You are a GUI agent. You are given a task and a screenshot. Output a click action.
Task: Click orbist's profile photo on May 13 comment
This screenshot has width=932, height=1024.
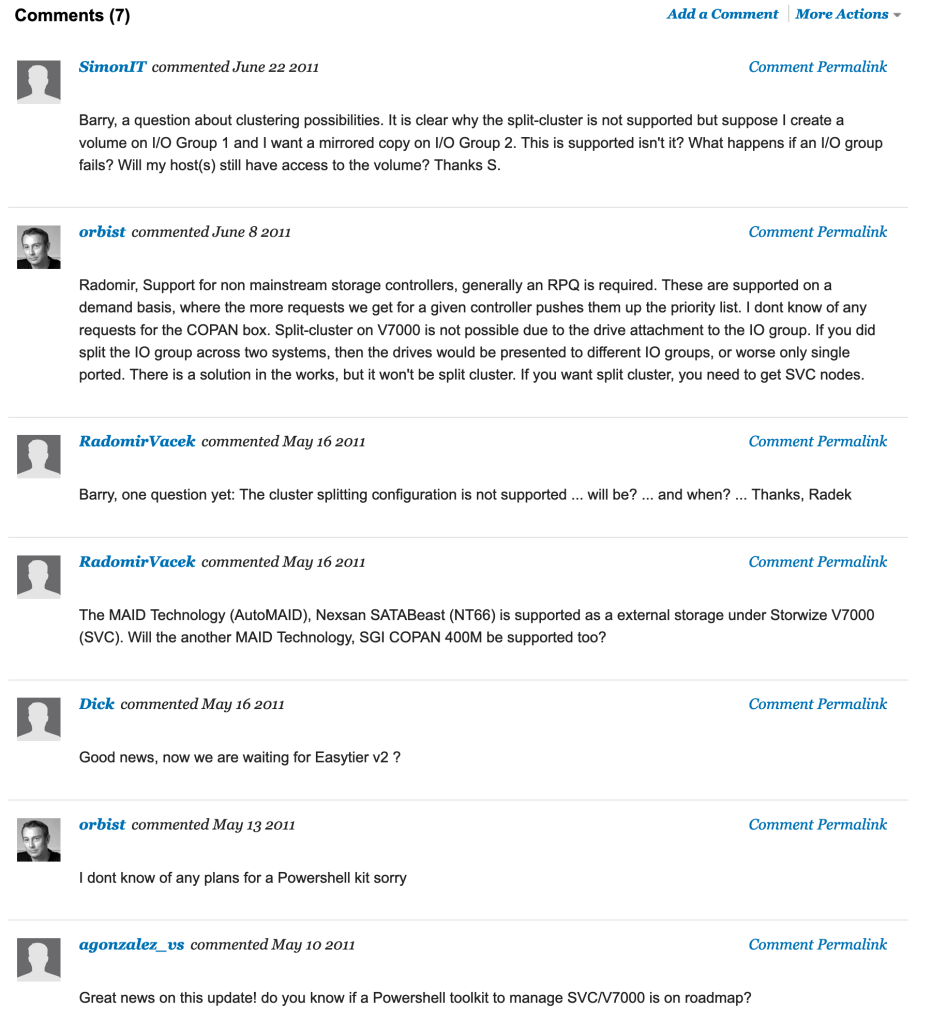click(39, 840)
